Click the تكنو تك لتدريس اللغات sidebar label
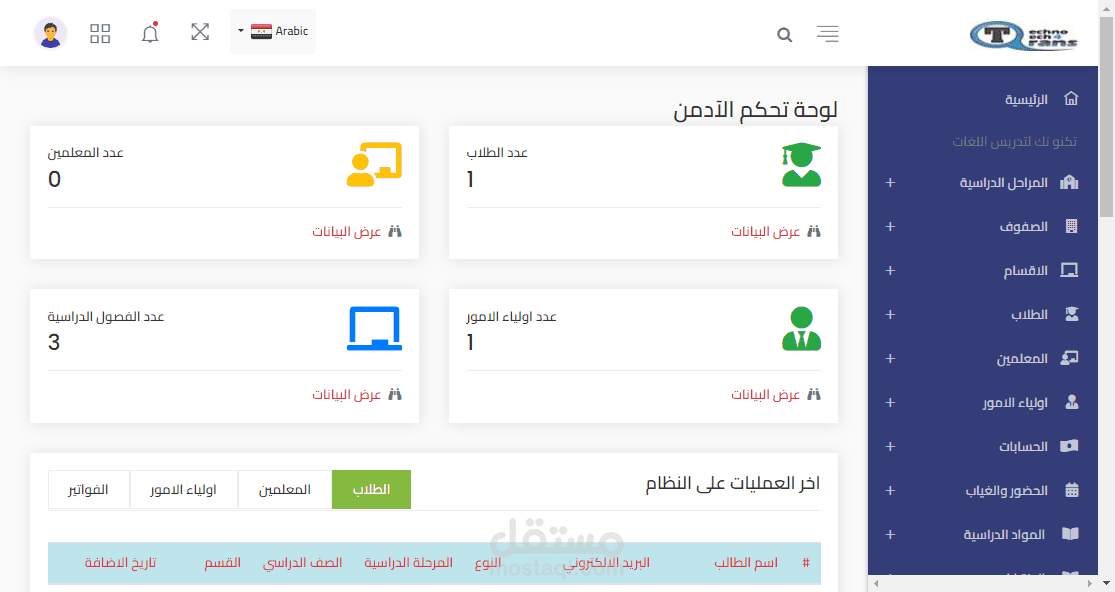The image size is (1115, 592). click(x=1015, y=141)
